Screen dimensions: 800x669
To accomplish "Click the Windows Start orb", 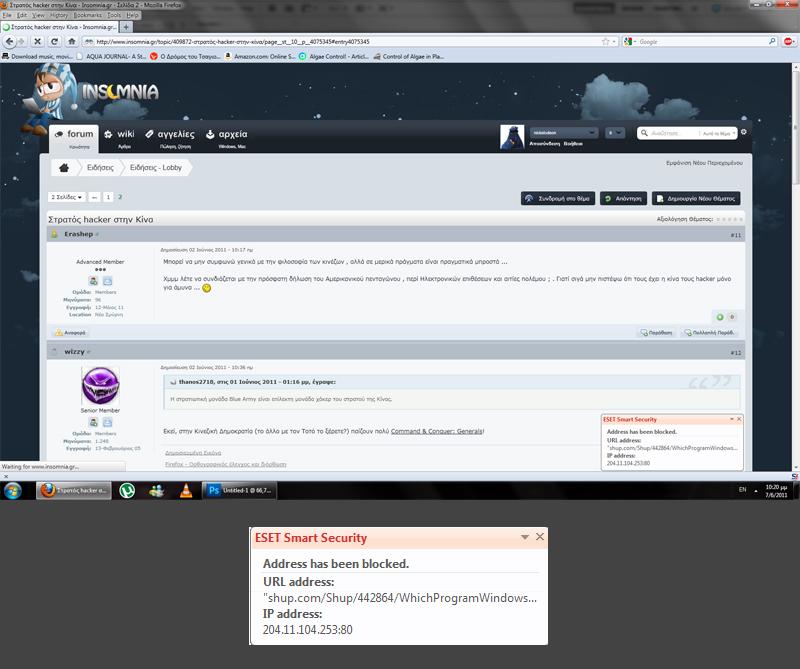I will (x=13, y=491).
